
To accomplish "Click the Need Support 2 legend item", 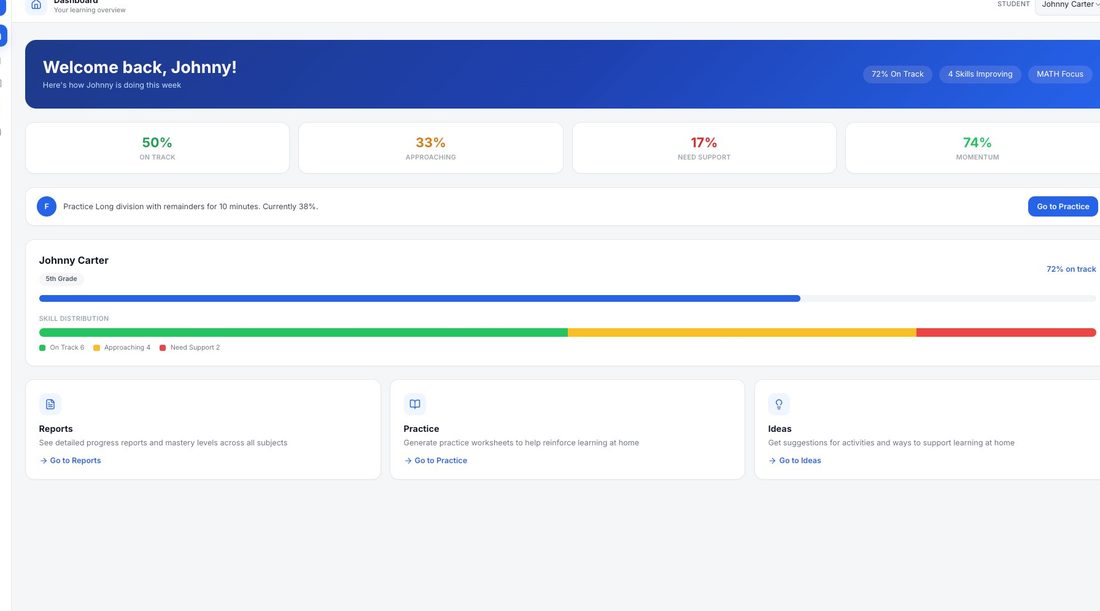I will (189, 347).
